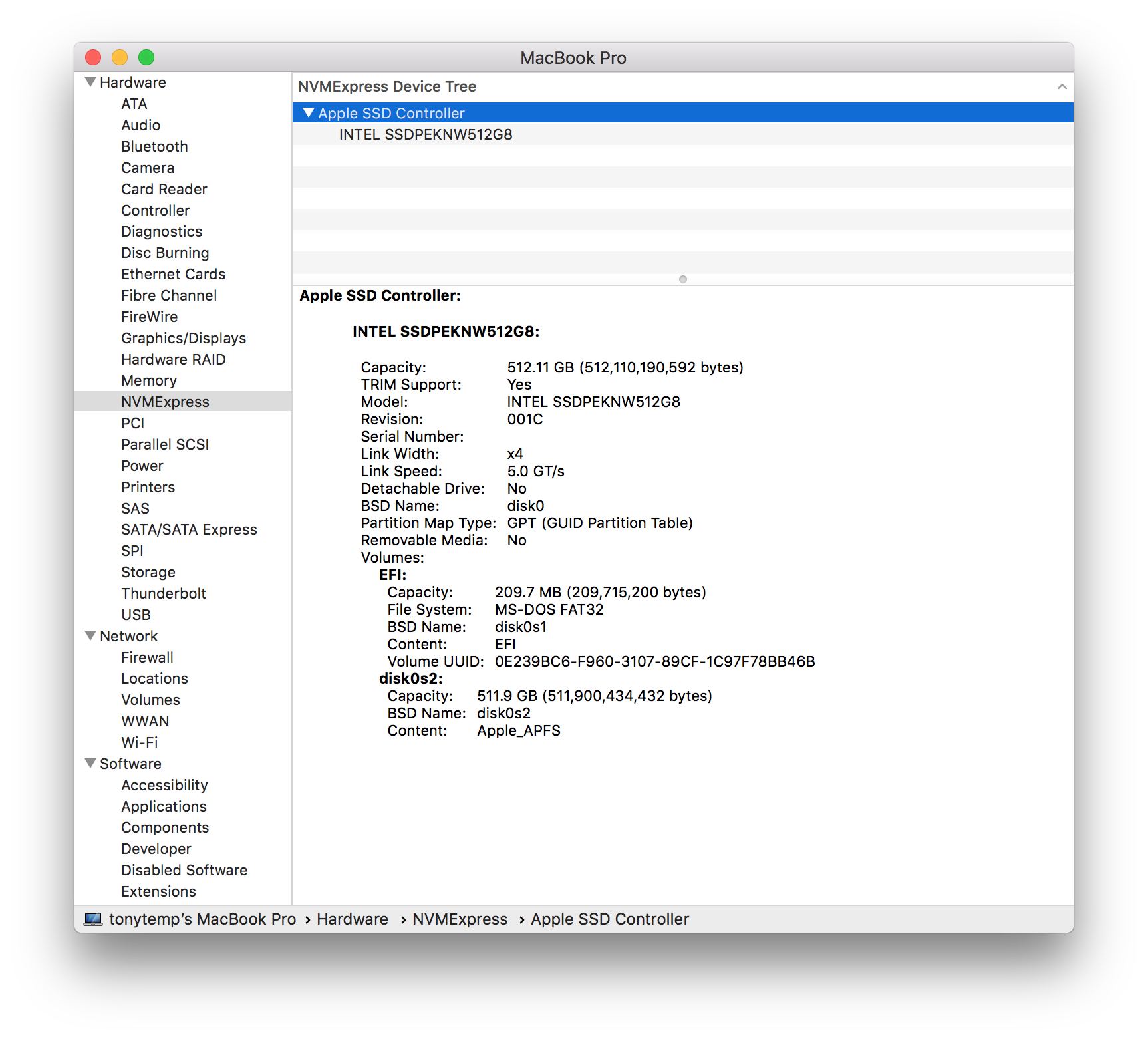
Task: Show Wi-Fi information
Action: [x=140, y=742]
